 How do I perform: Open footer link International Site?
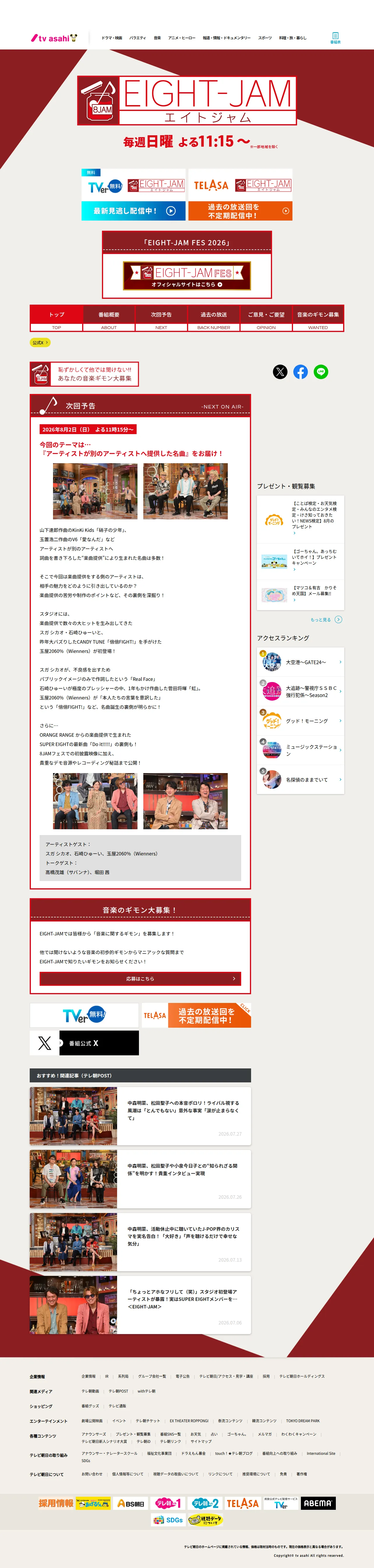point(321,1453)
